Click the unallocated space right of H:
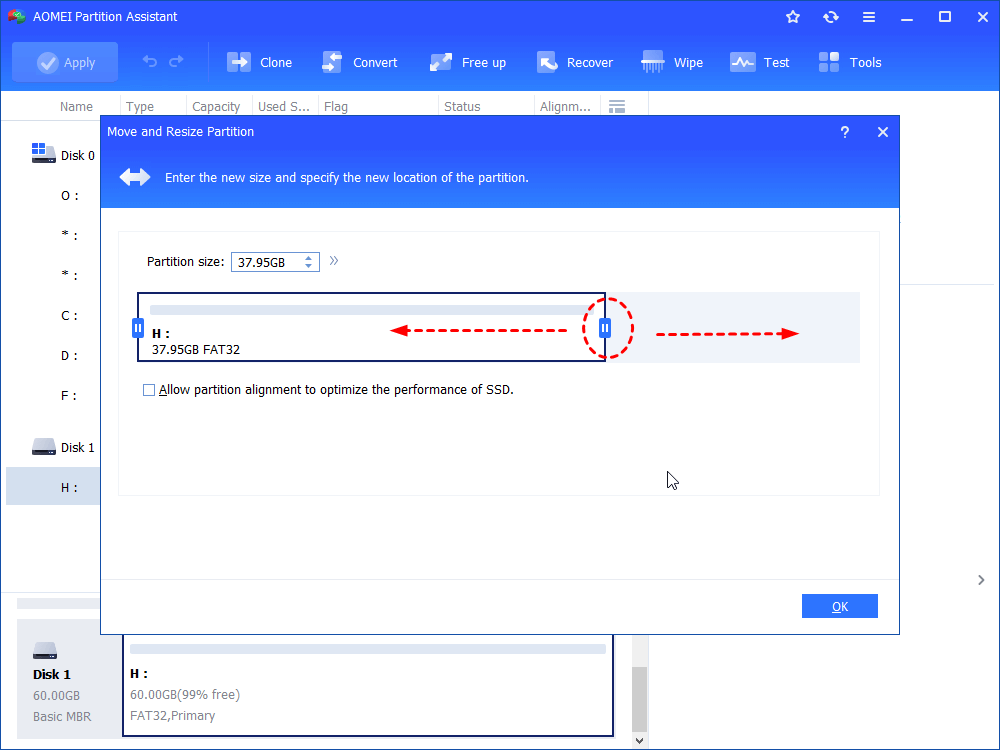1000x750 pixels. [733, 327]
